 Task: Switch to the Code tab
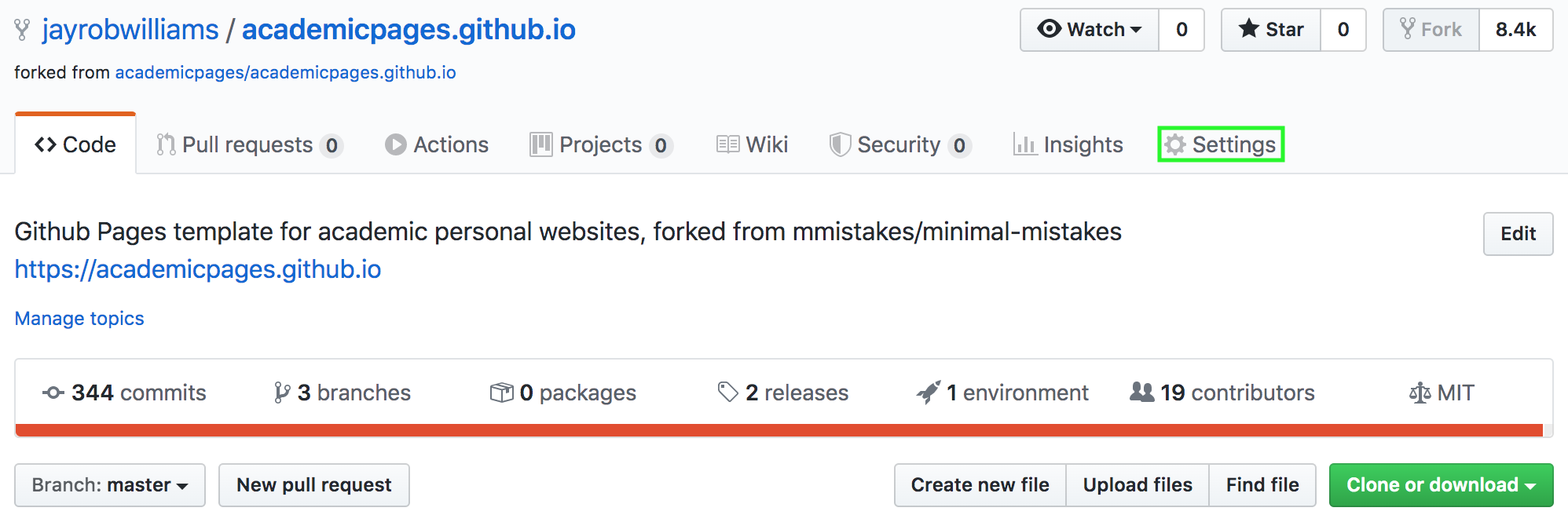click(x=75, y=144)
